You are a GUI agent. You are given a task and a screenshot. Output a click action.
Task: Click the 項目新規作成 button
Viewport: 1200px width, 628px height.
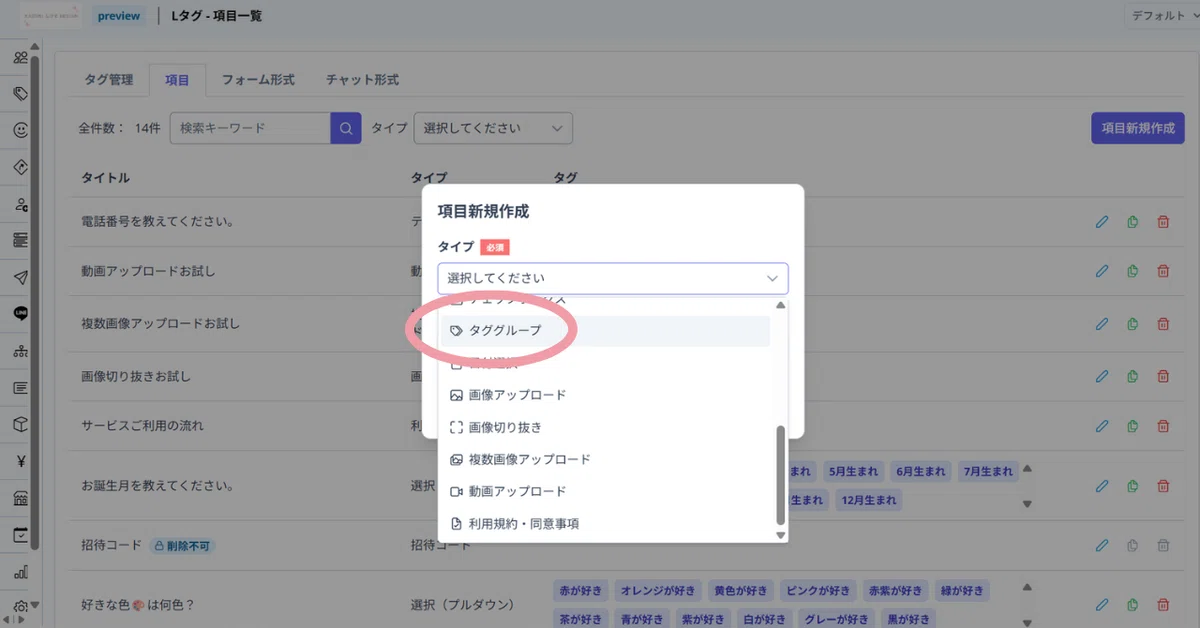click(x=1138, y=128)
